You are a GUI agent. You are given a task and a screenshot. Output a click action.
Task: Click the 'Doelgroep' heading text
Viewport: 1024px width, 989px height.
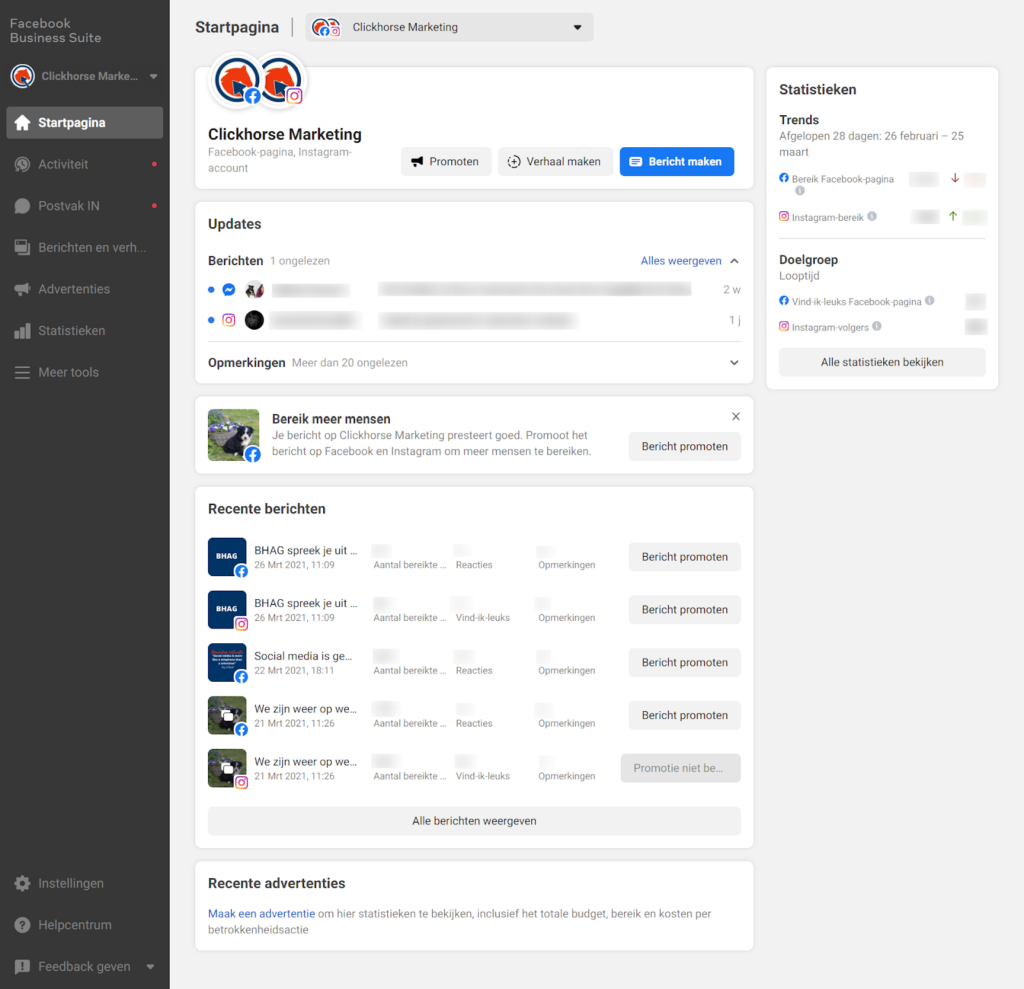click(808, 260)
